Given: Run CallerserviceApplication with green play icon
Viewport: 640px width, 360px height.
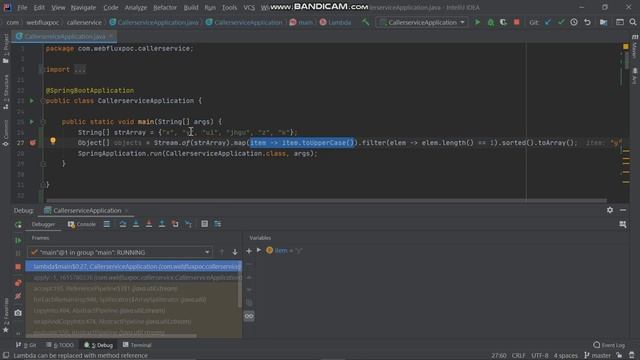Looking at the screenshot, I should [x=477, y=22].
